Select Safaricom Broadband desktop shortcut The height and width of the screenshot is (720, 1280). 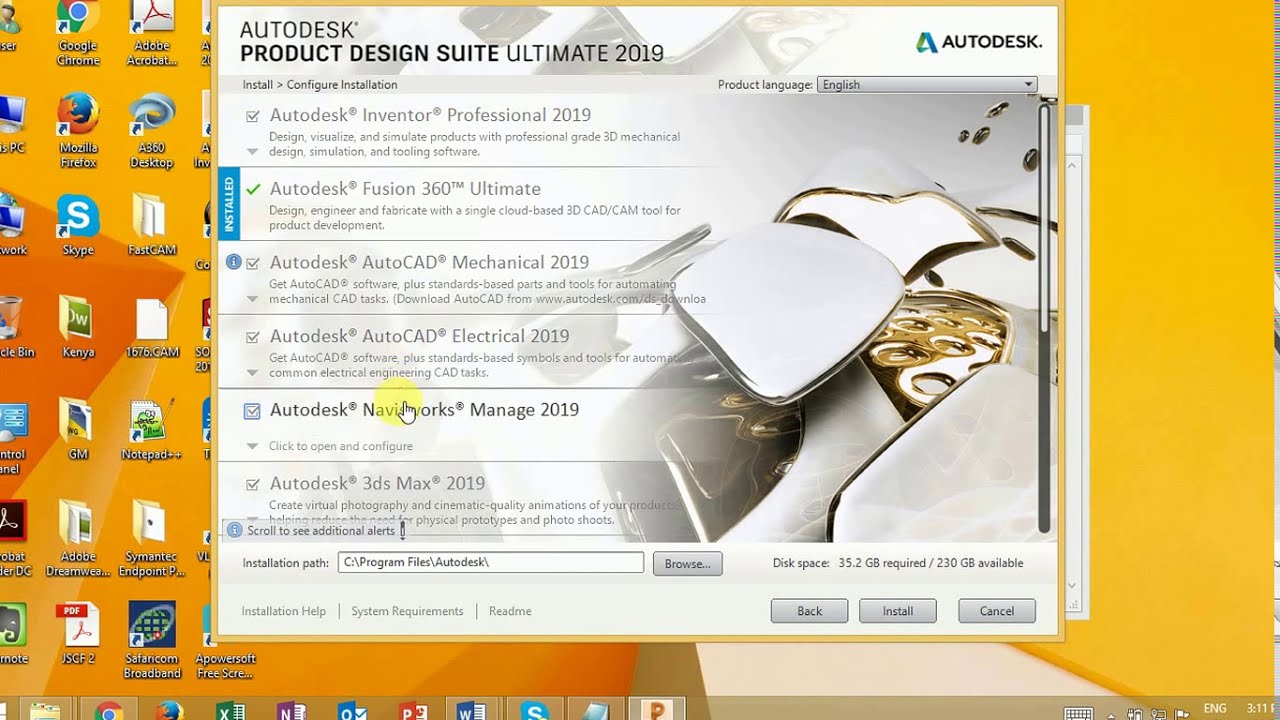(x=151, y=640)
